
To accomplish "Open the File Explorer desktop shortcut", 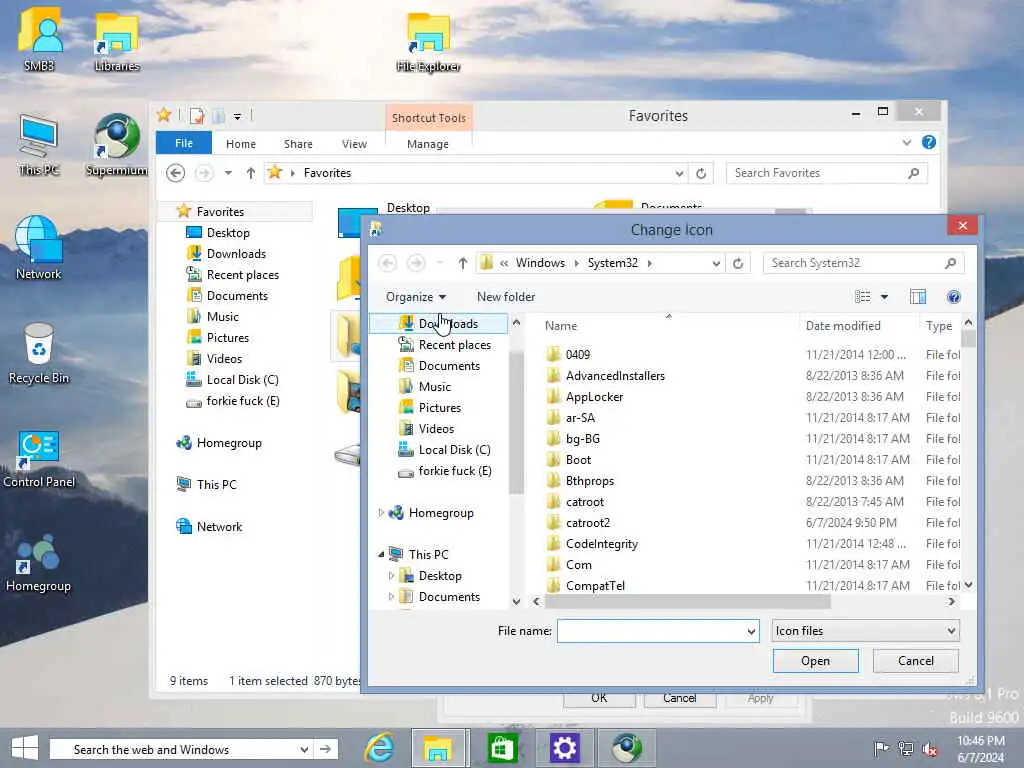I will coord(428,42).
